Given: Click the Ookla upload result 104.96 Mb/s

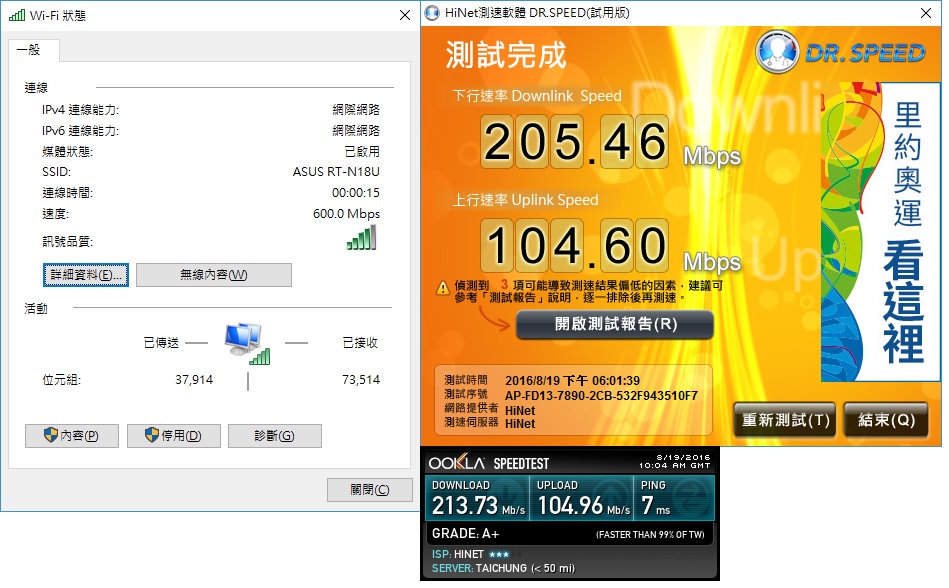Looking at the screenshot, I should 583,505.
